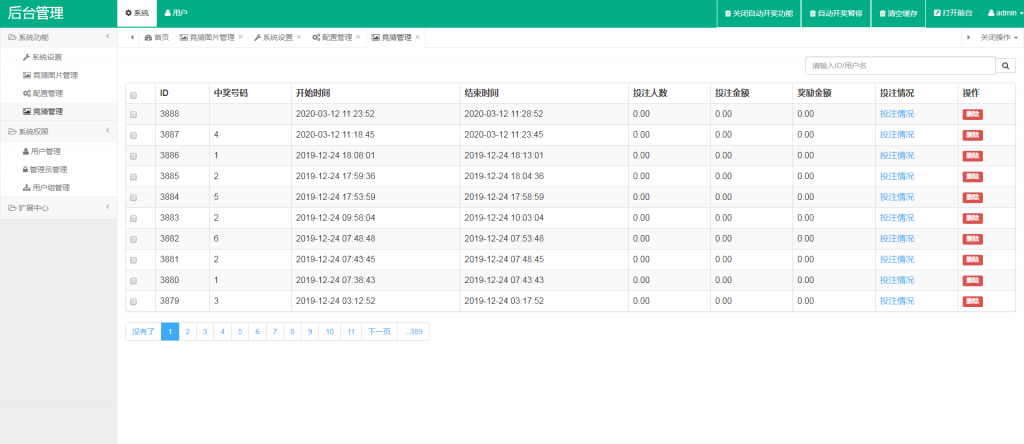Open 投注情况 link for row 3881
The height and width of the screenshot is (444, 1024).
pyautogui.click(x=897, y=259)
